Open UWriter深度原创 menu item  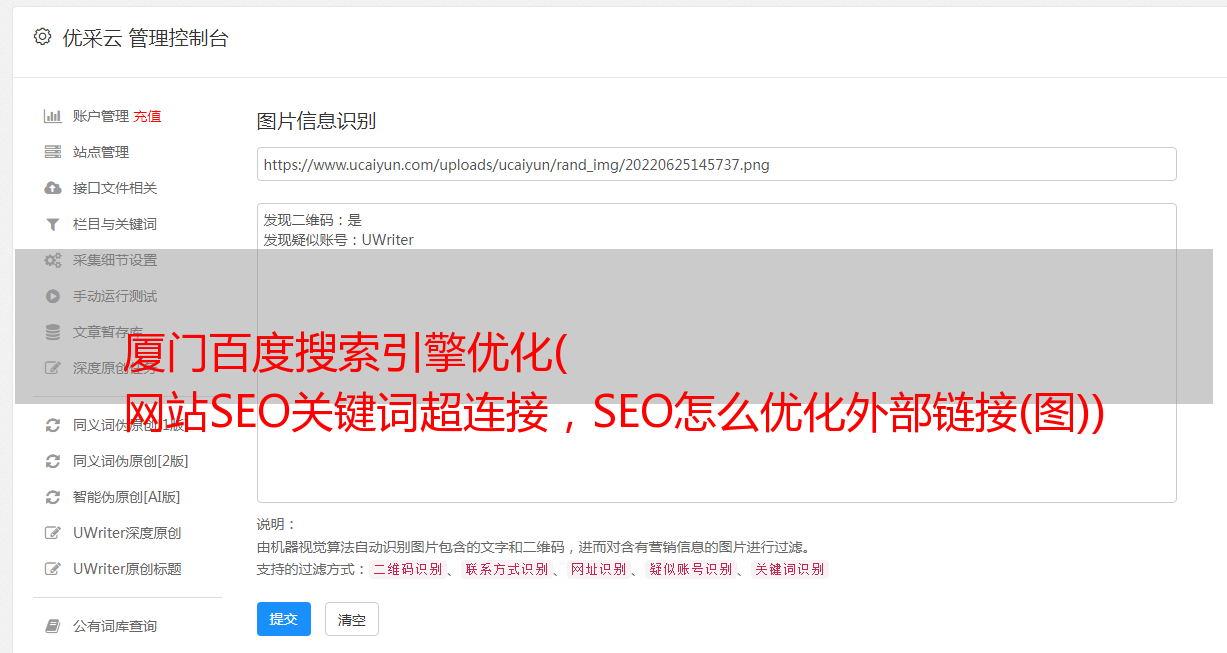[x=126, y=533]
